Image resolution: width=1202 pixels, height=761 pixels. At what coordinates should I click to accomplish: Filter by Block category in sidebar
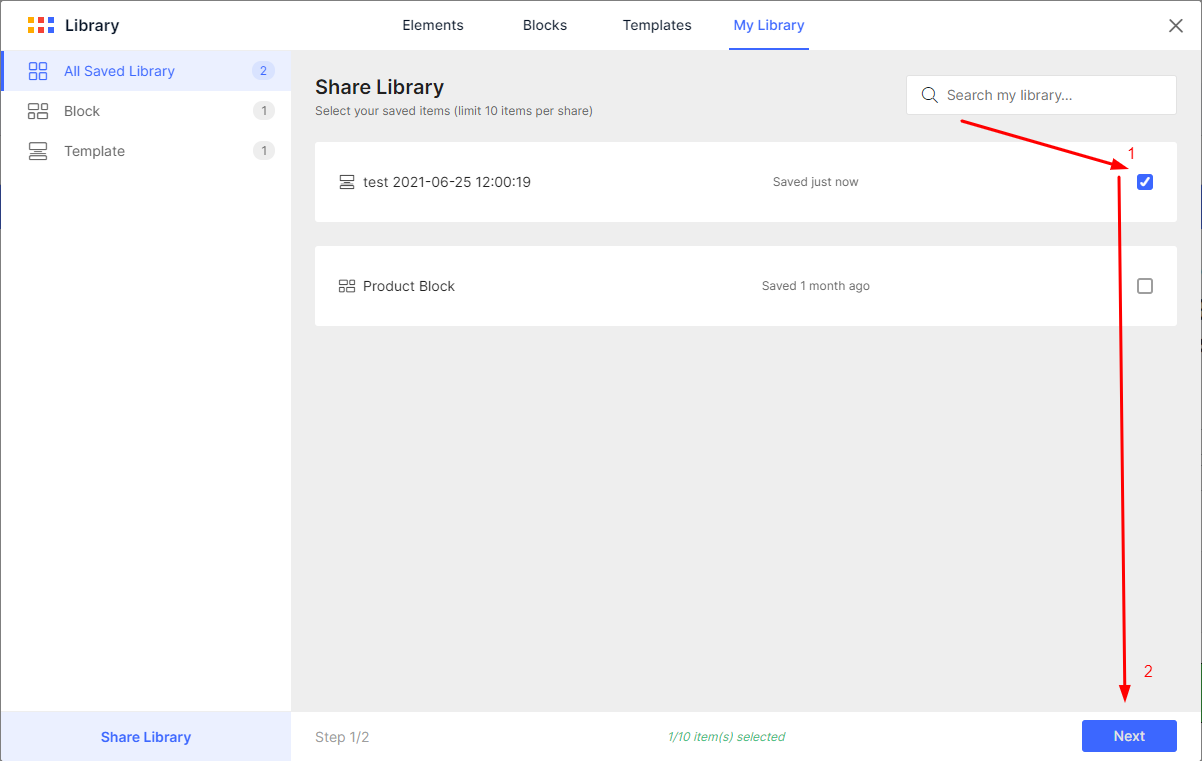pos(82,111)
